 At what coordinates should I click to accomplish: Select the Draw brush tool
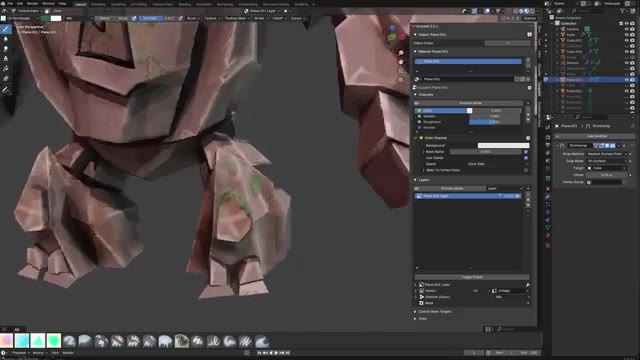[6, 29]
